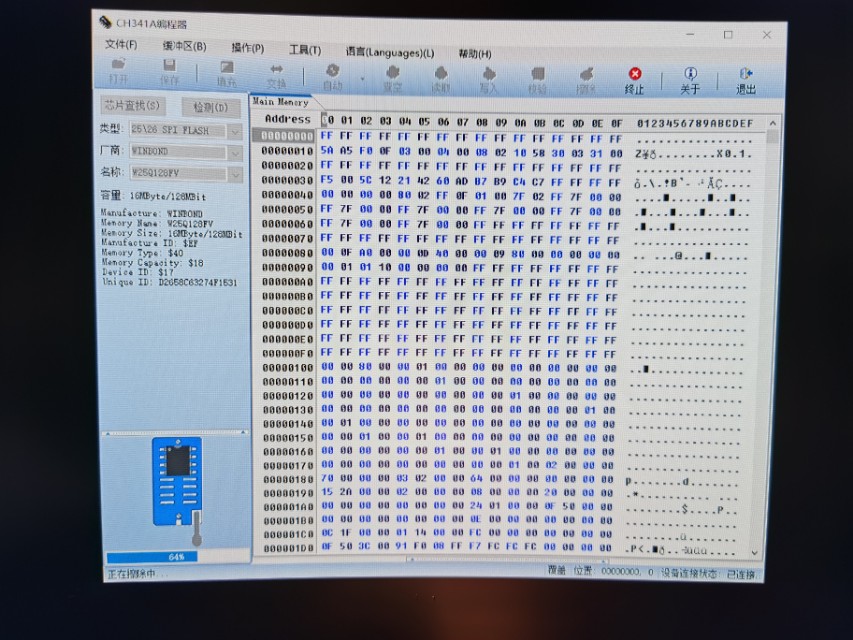Switch to the Main Memory tab

tap(283, 101)
